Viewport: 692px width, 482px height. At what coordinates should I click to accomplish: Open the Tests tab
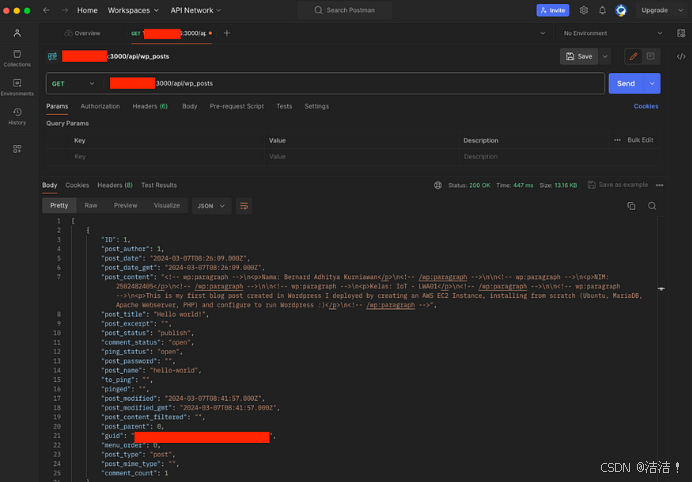tap(284, 106)
